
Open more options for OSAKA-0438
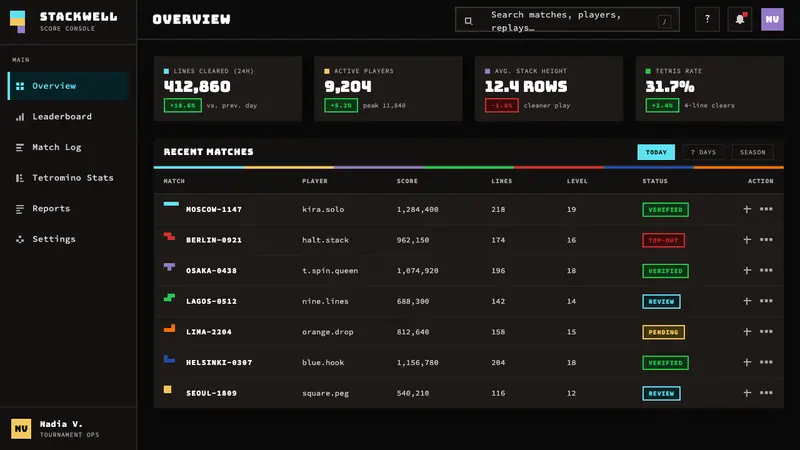(766, 270)
